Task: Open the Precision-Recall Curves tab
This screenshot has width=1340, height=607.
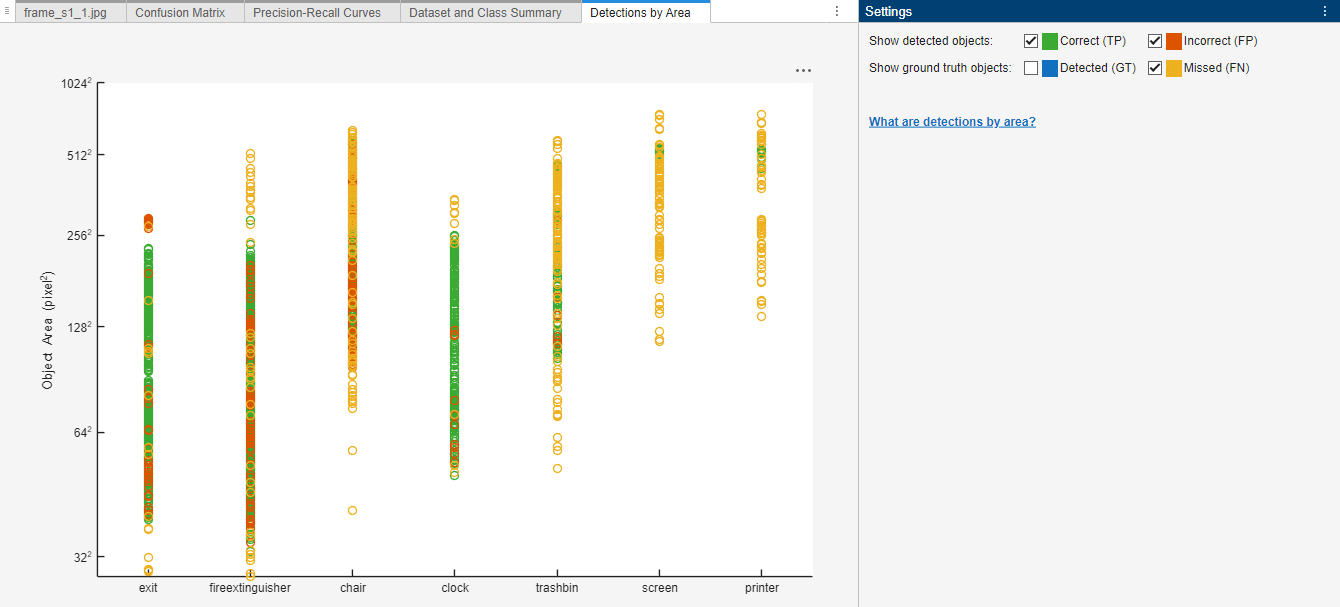Action: [321, 12]
